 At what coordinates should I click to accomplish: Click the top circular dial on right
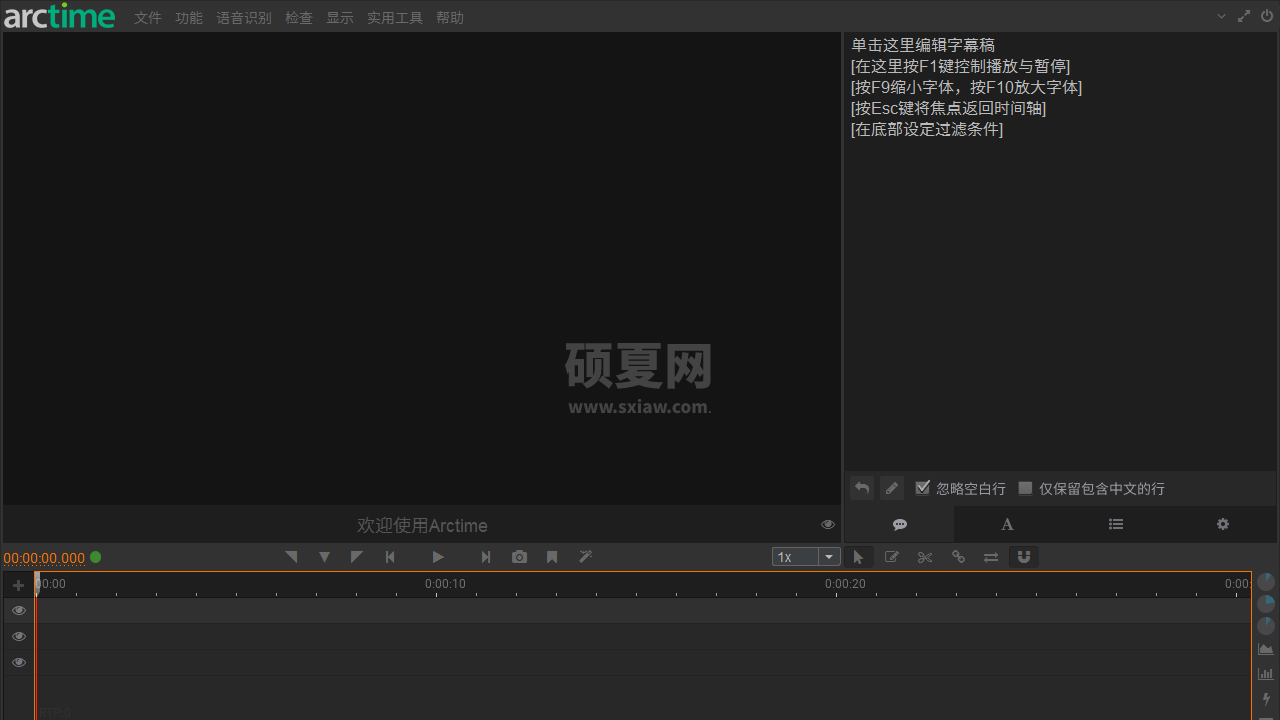tap(1266, 581)
